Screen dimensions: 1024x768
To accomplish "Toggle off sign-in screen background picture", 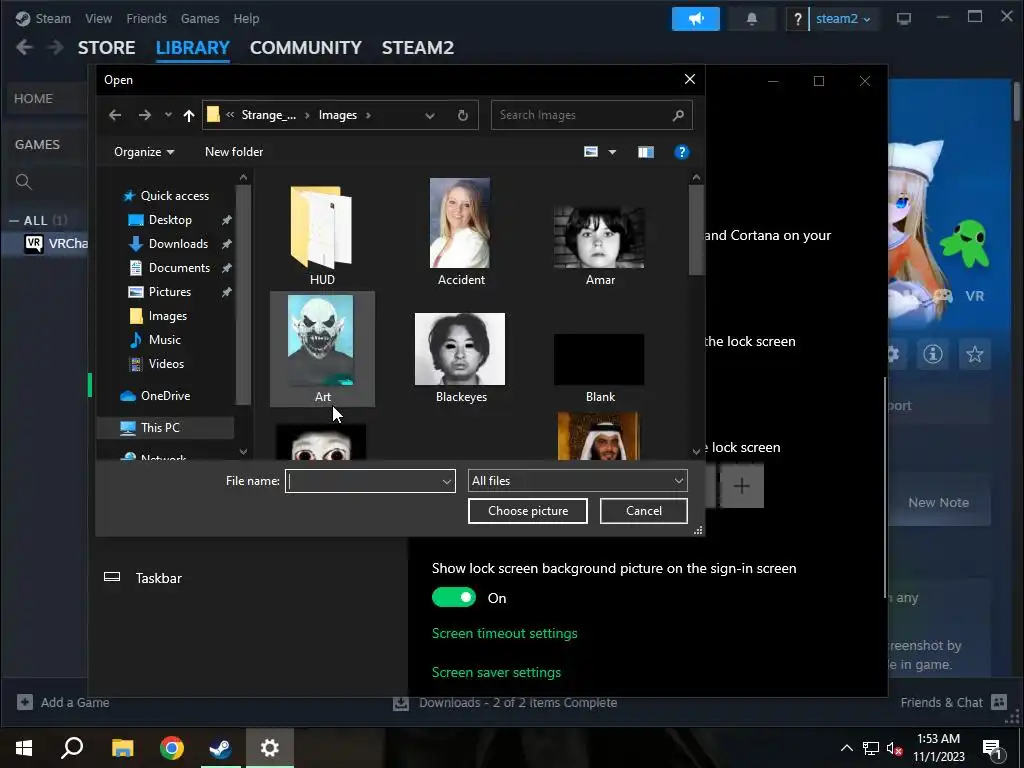I will tap(454, 598).
